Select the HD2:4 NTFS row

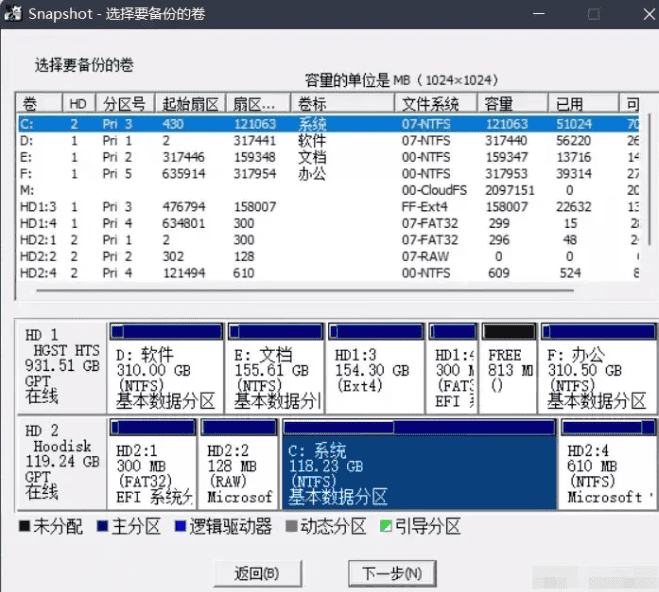[x=328, y=273]
